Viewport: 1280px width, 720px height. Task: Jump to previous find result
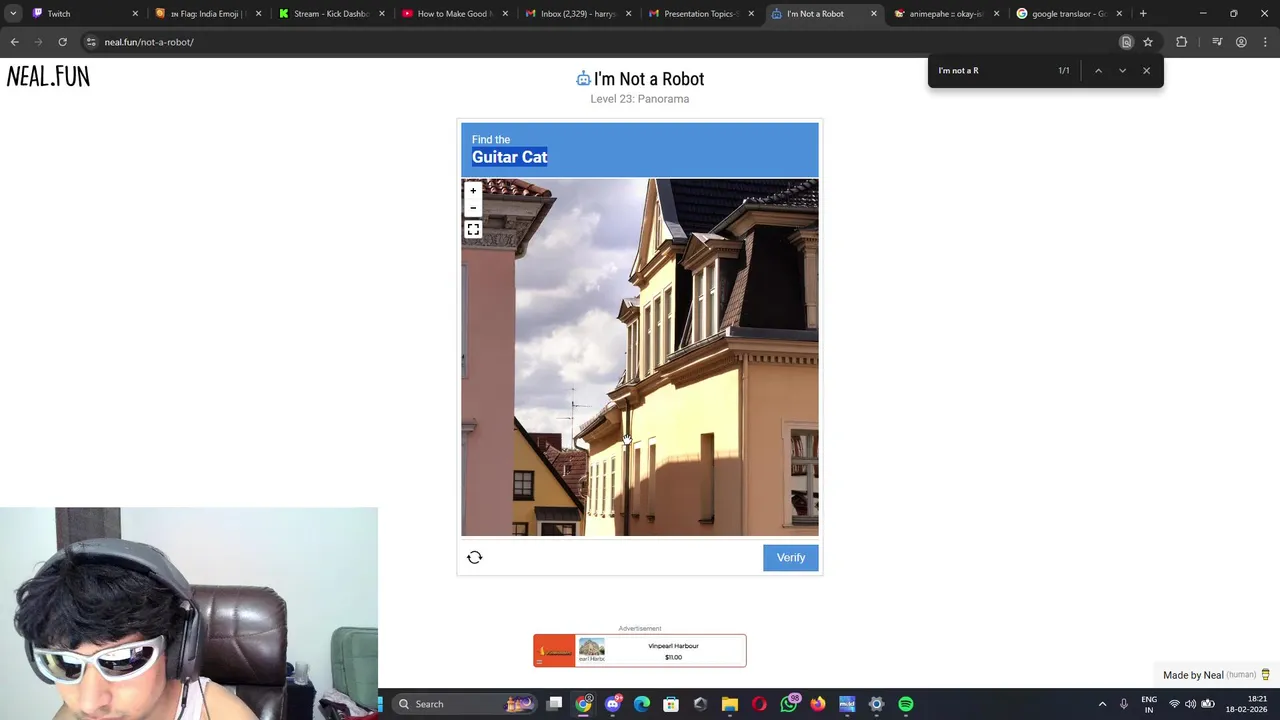point(1098,71)
